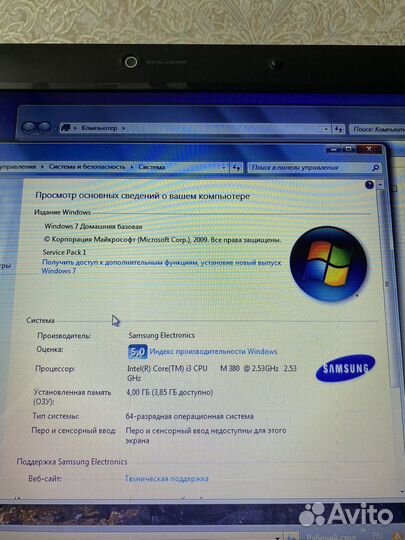Click 'Samsung Electronics' manufacturer value
405x540 pixels.
coord(162,335)
